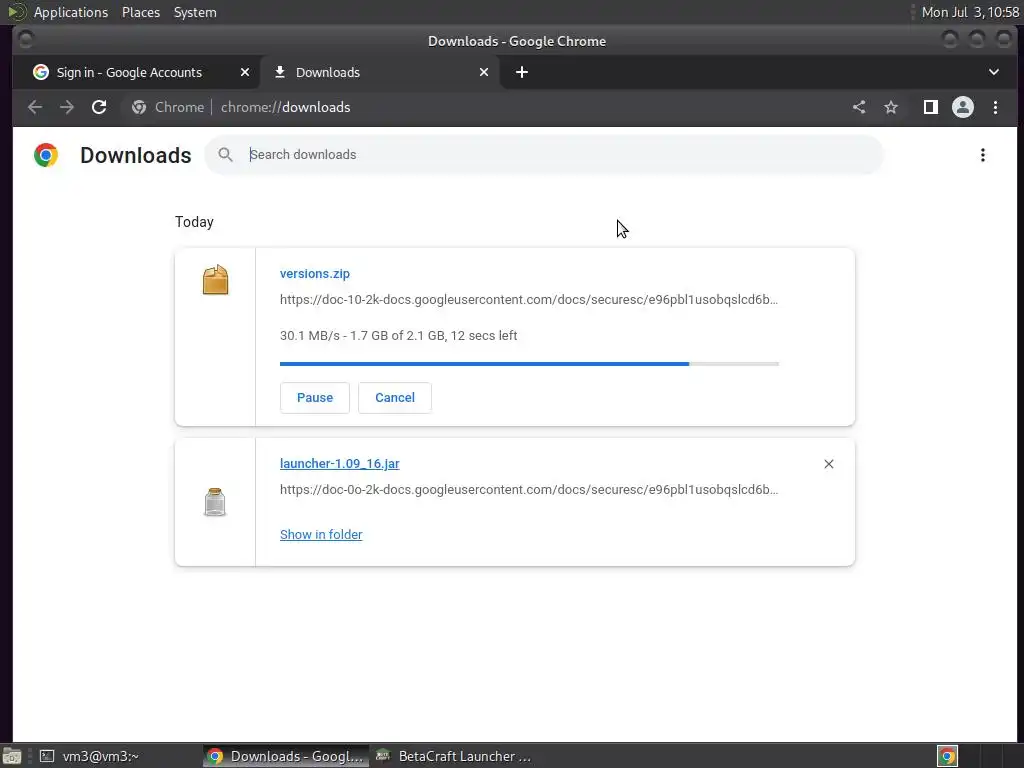Cancel the versions.zip download
Image resolution: width=1024 pixels, height=768 pixels.
point(394,398)
